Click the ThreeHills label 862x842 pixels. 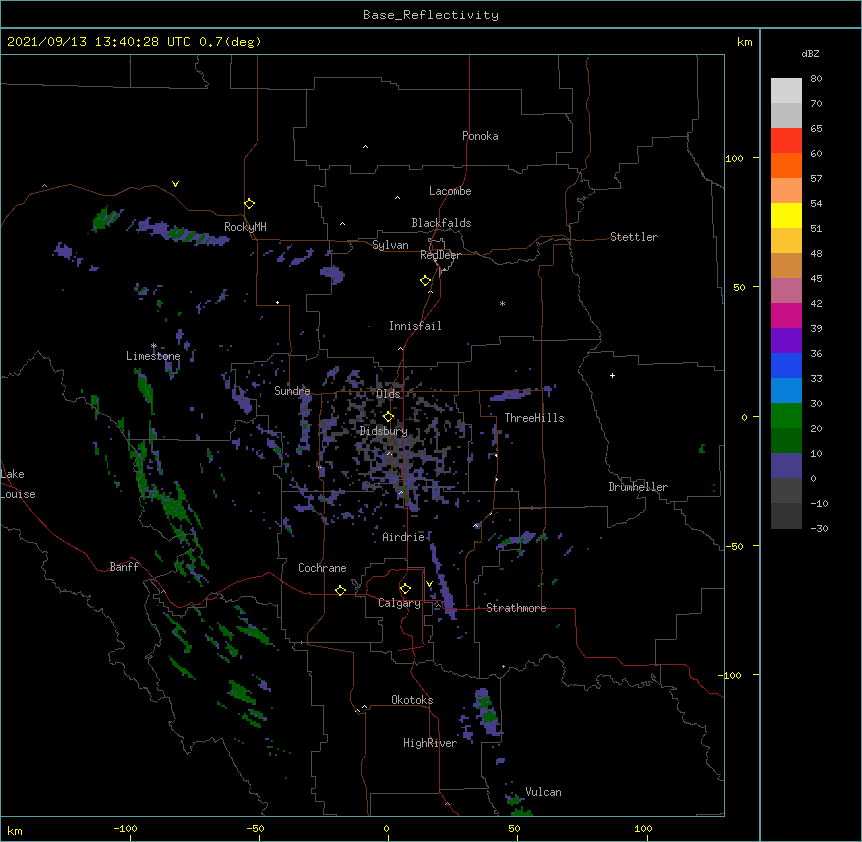pos(534,418)
